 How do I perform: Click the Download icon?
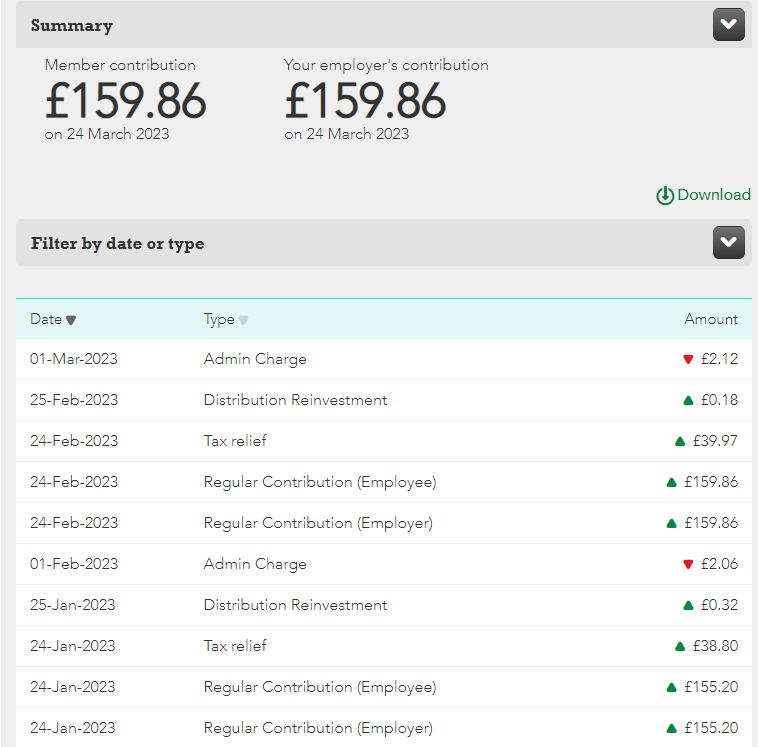pos(665,196)
